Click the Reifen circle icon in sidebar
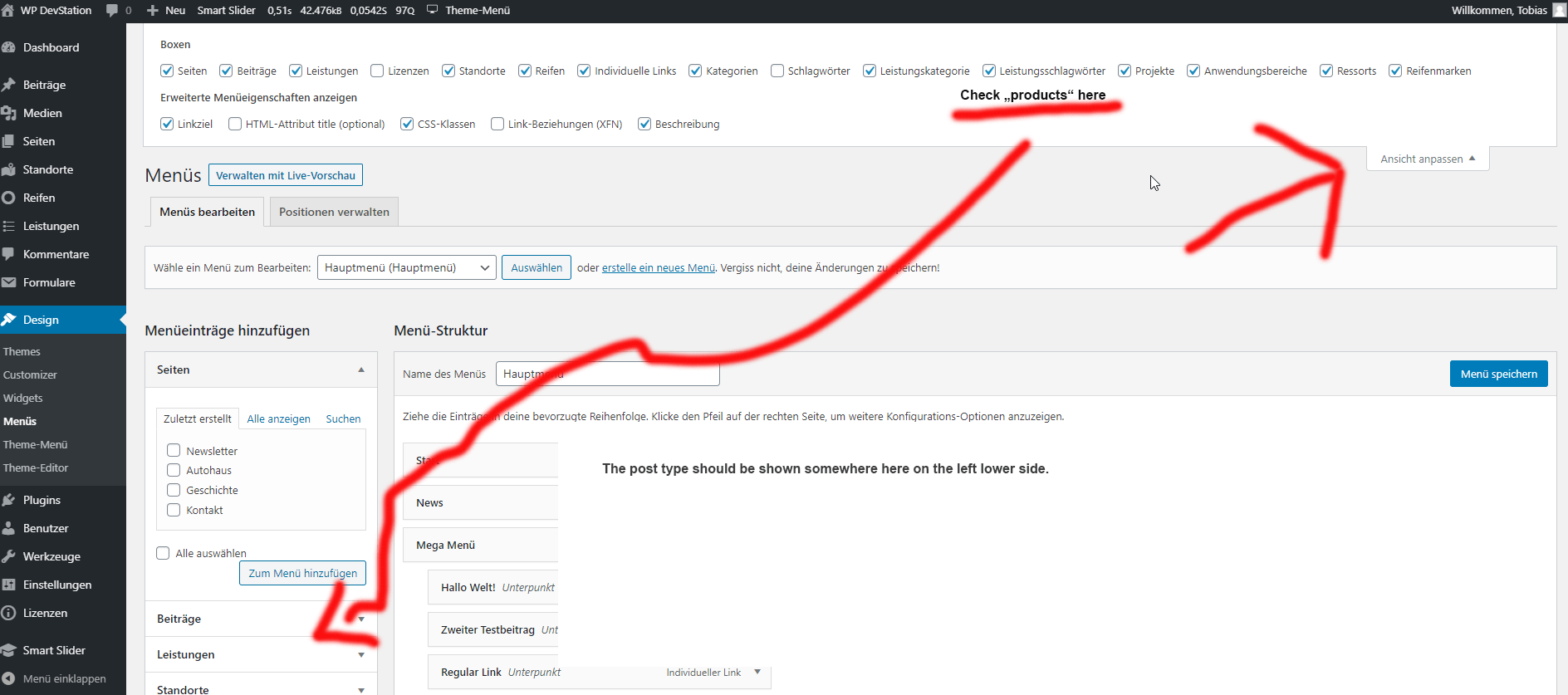The height and width of the screenshot is (695, 1568). pos(8,198)
